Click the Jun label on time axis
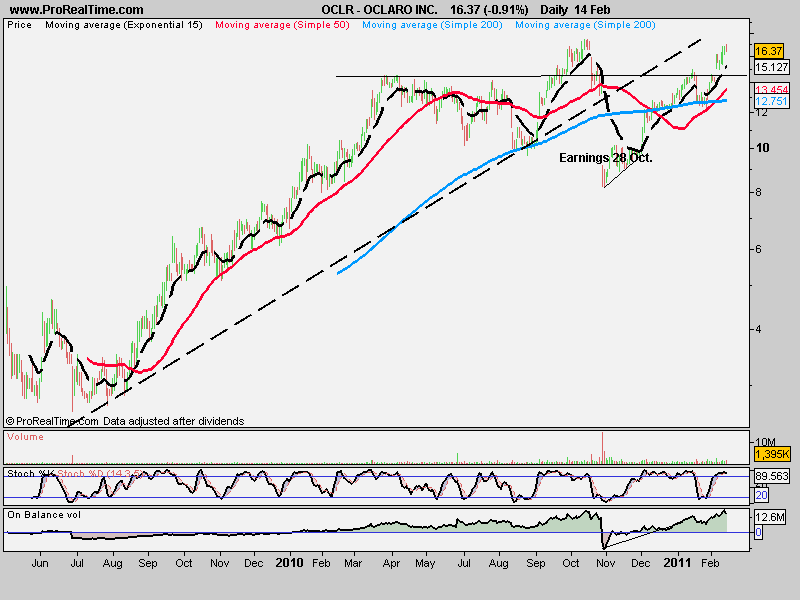Image resolution: width=800 pixels, height=600 pixels. (x=40, y=563)
